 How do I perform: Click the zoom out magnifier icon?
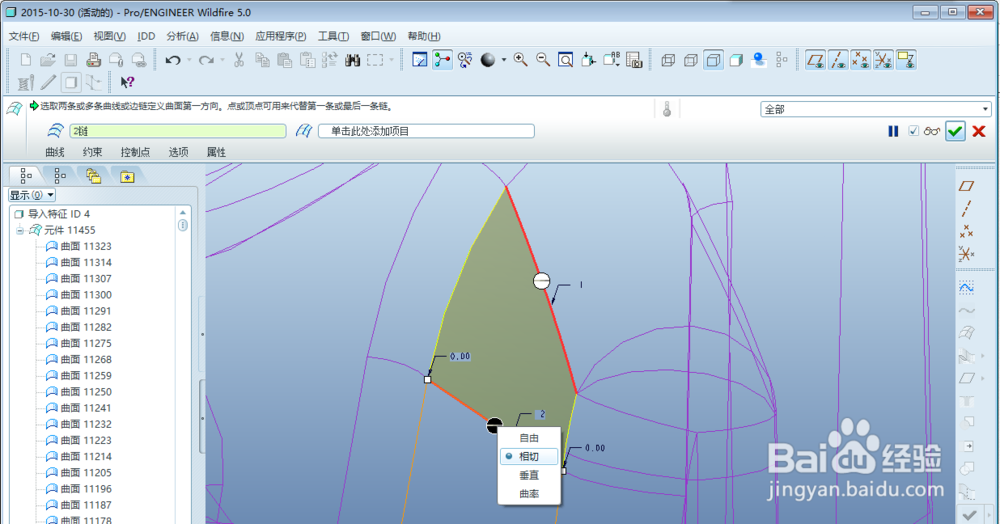(x=543, y=60)
